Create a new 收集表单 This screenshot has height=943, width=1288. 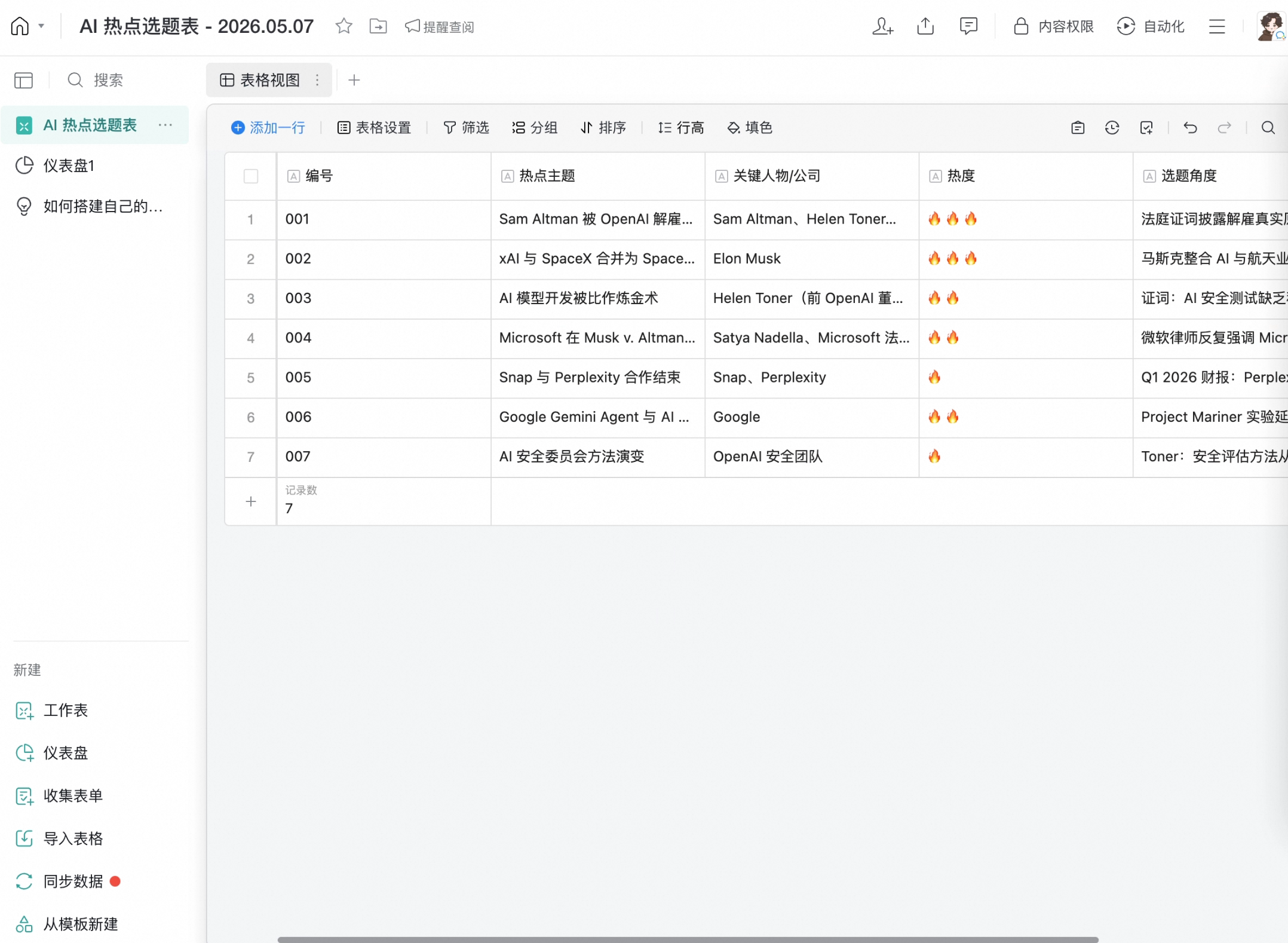click(59, 796)
